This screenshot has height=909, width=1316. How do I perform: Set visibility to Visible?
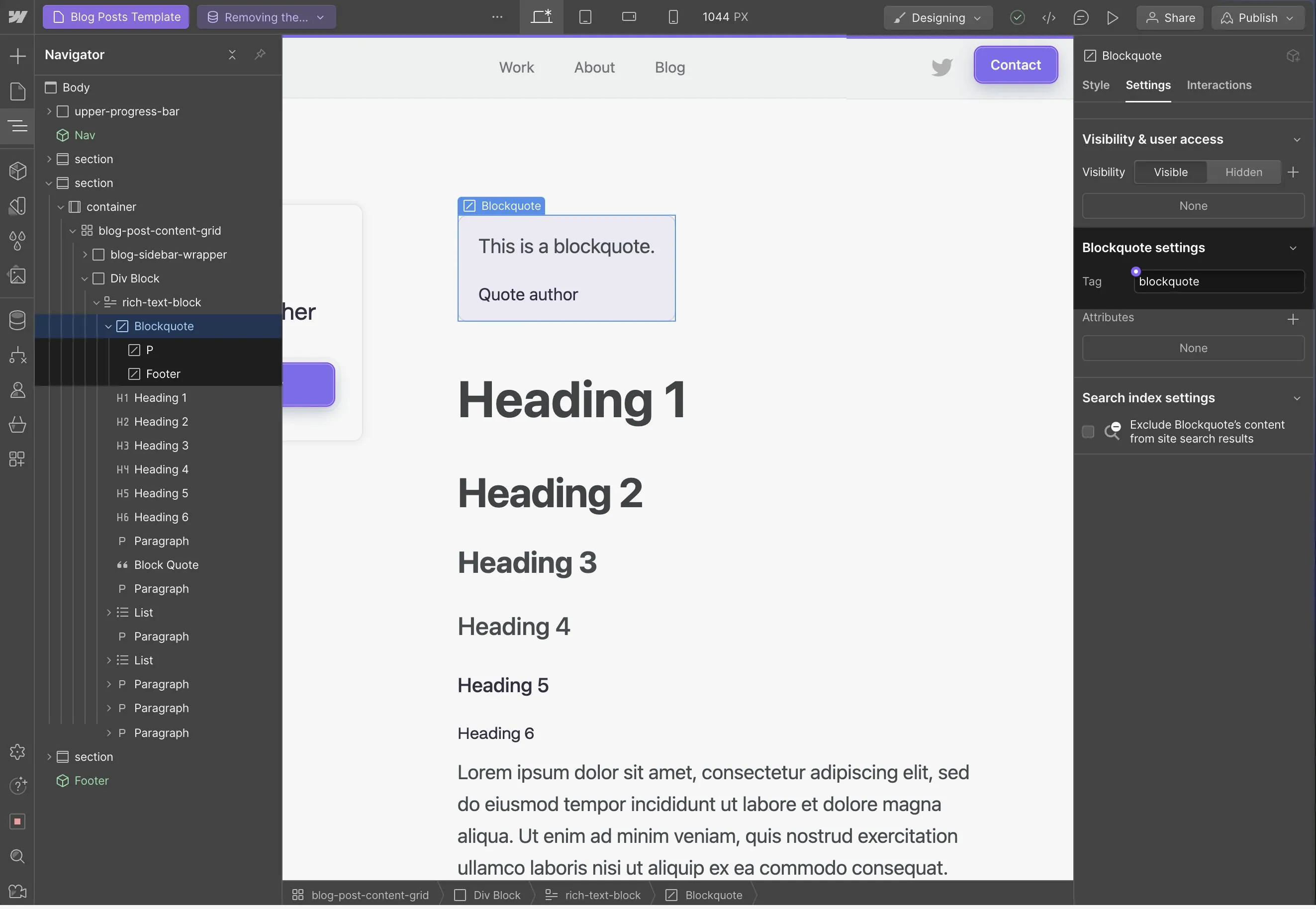tap(1171, 173)
